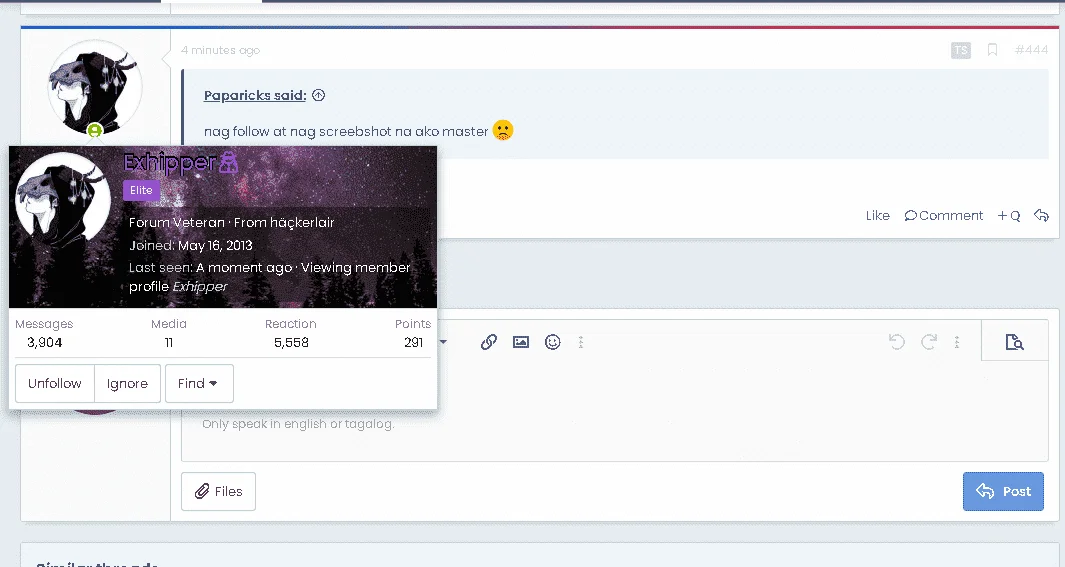
Task: Open the Paparicks said quote link
Action: tap(255, 95)
